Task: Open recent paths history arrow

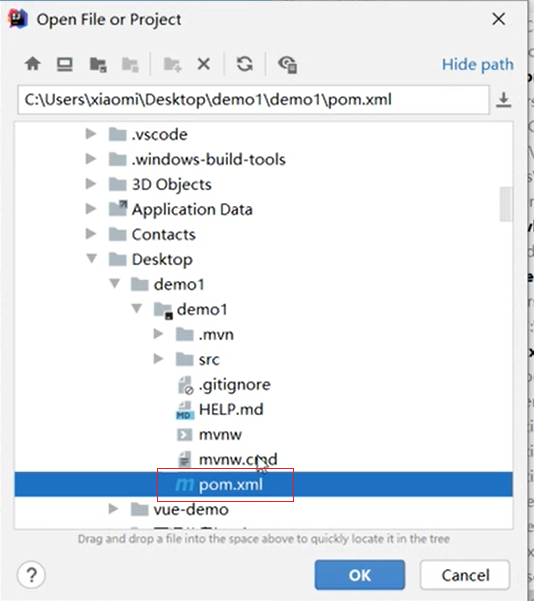Action: pyautogui.click(x=504, y=100)
